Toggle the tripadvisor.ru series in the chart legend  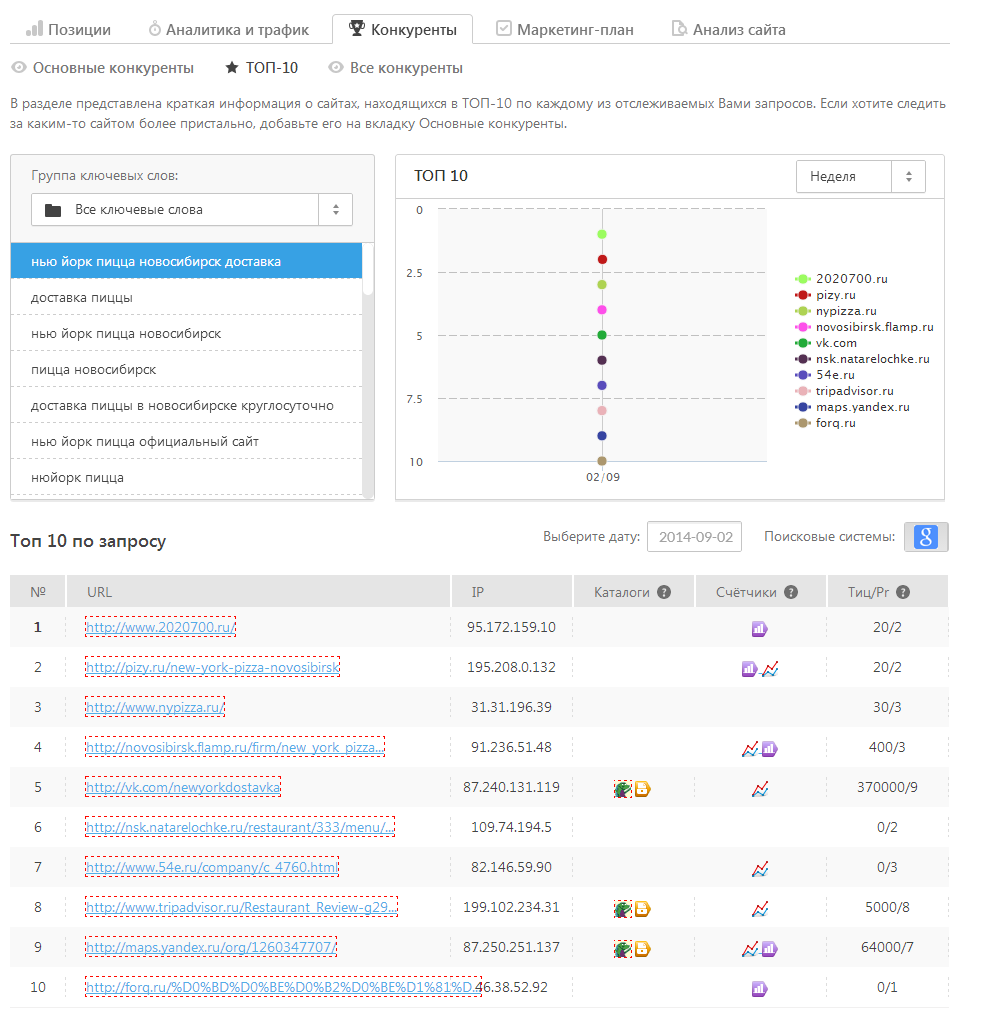click(x=844, y=391)
